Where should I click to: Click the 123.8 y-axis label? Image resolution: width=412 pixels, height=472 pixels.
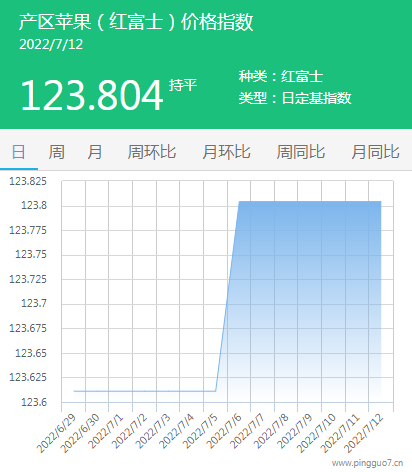point(34,205)
